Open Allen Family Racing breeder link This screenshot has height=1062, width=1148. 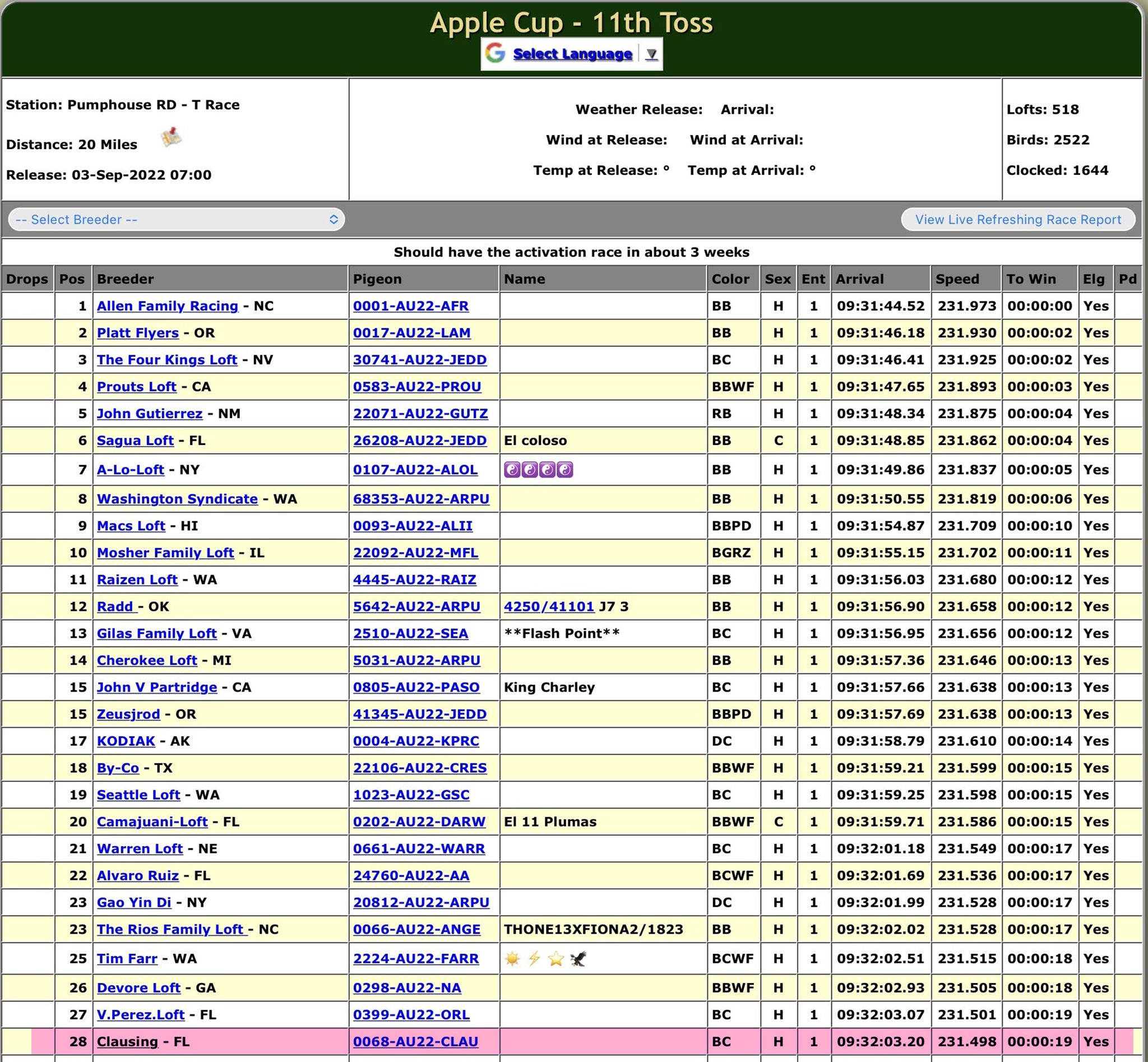(167, 306)
